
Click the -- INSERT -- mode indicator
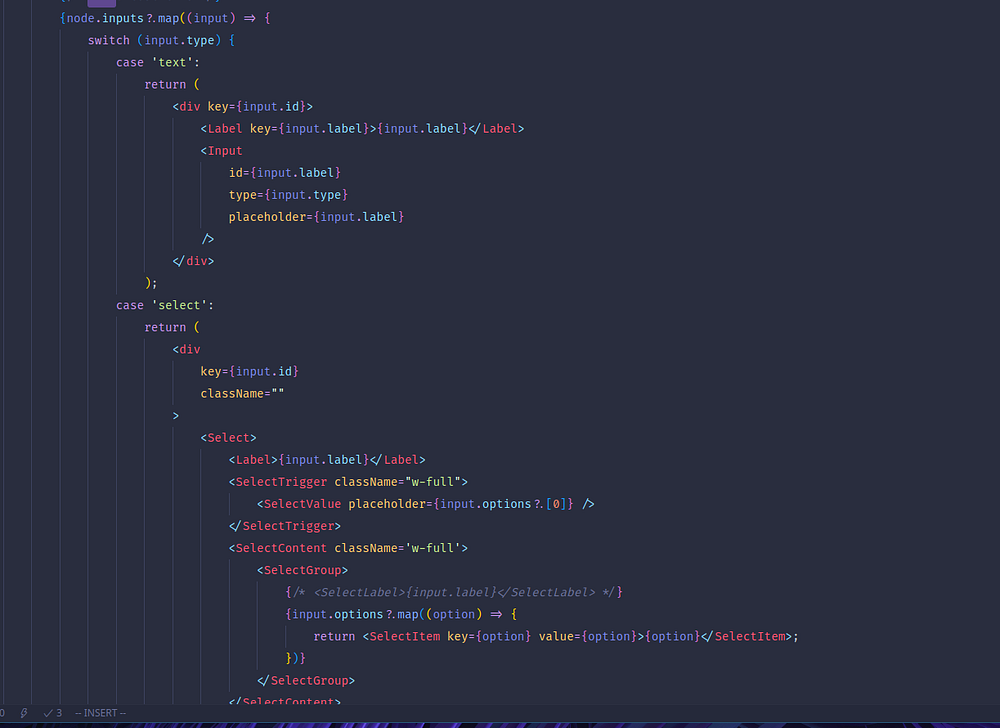click(101, 713)
